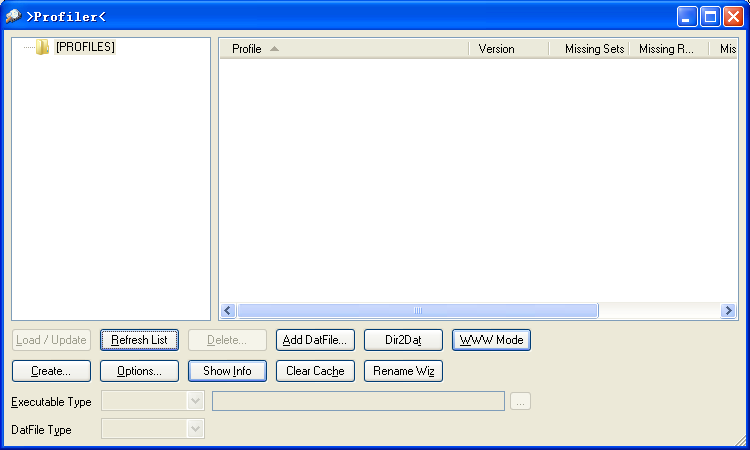Click the Refresh List button
The image size is (750, 450).
139,340
